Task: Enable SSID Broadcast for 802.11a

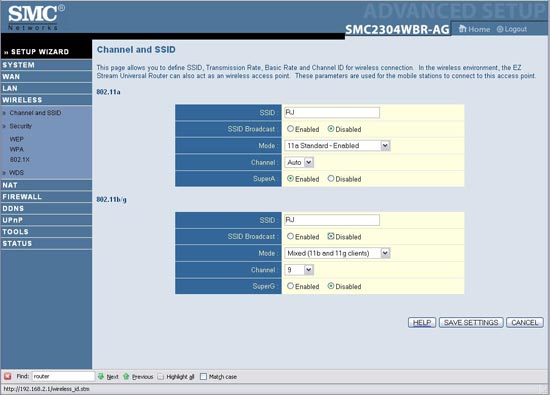Action: [290, 129]
